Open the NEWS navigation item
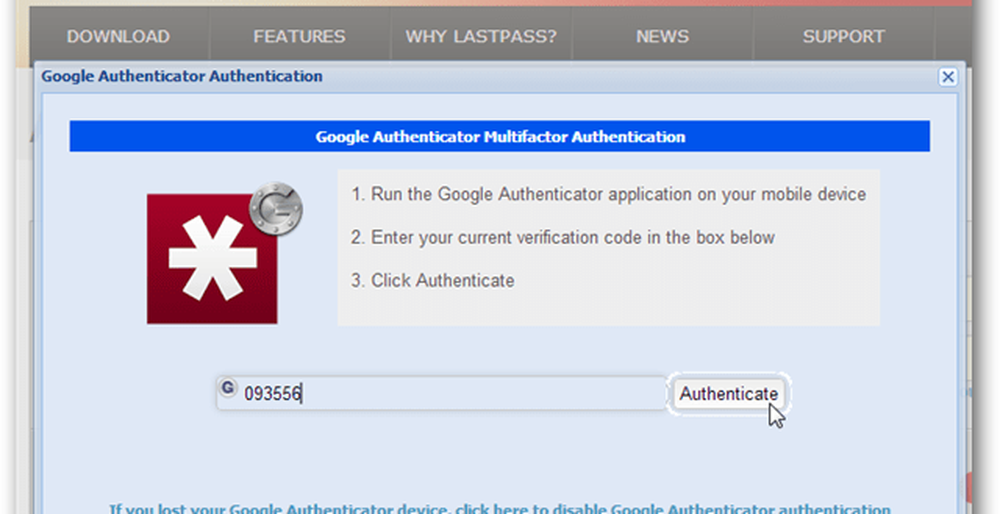Image resolution: width=1000 pixels, height=514 pixels. tap(662, 36)
